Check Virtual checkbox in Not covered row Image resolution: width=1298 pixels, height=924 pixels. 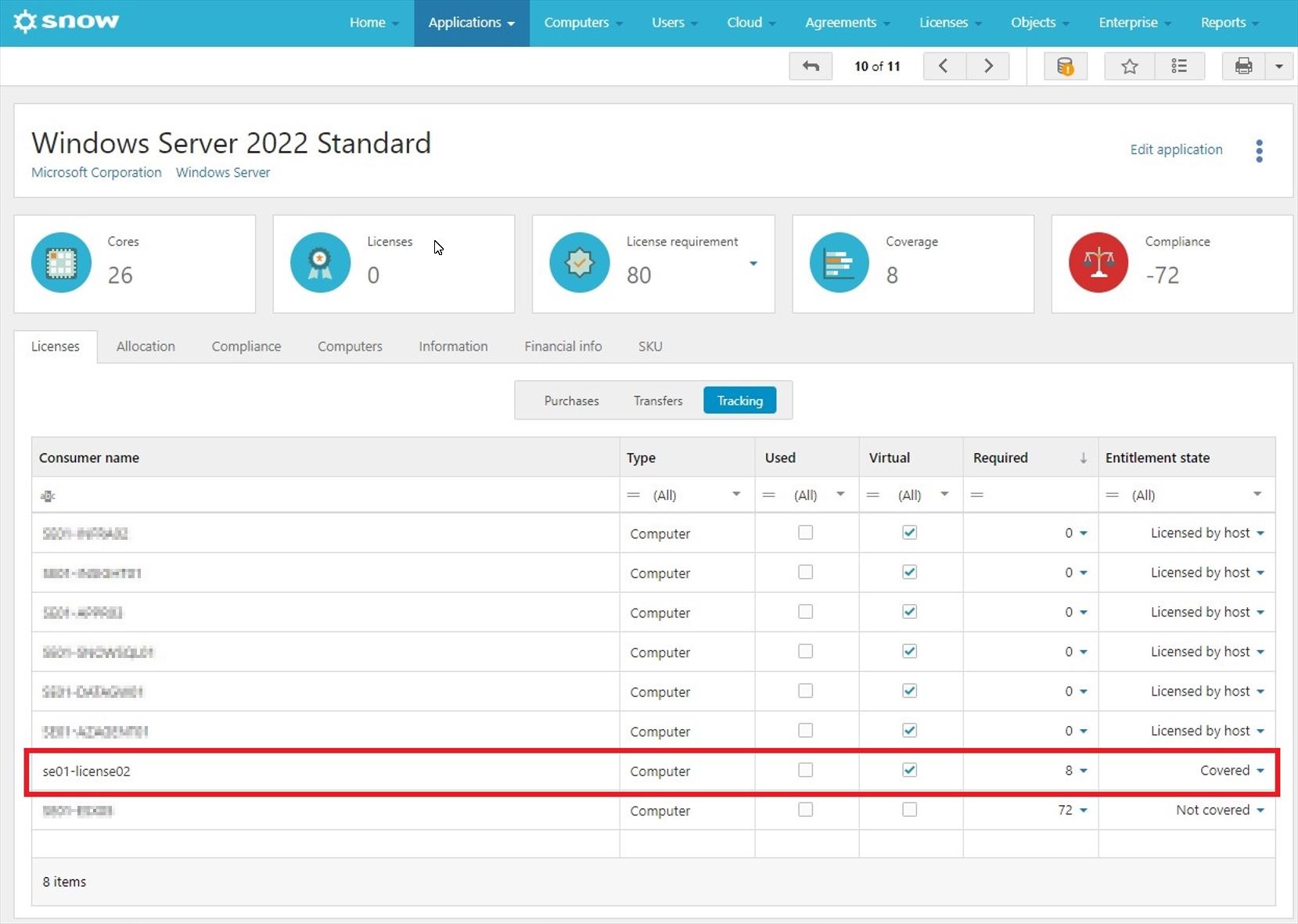click(x=909, y=810)
